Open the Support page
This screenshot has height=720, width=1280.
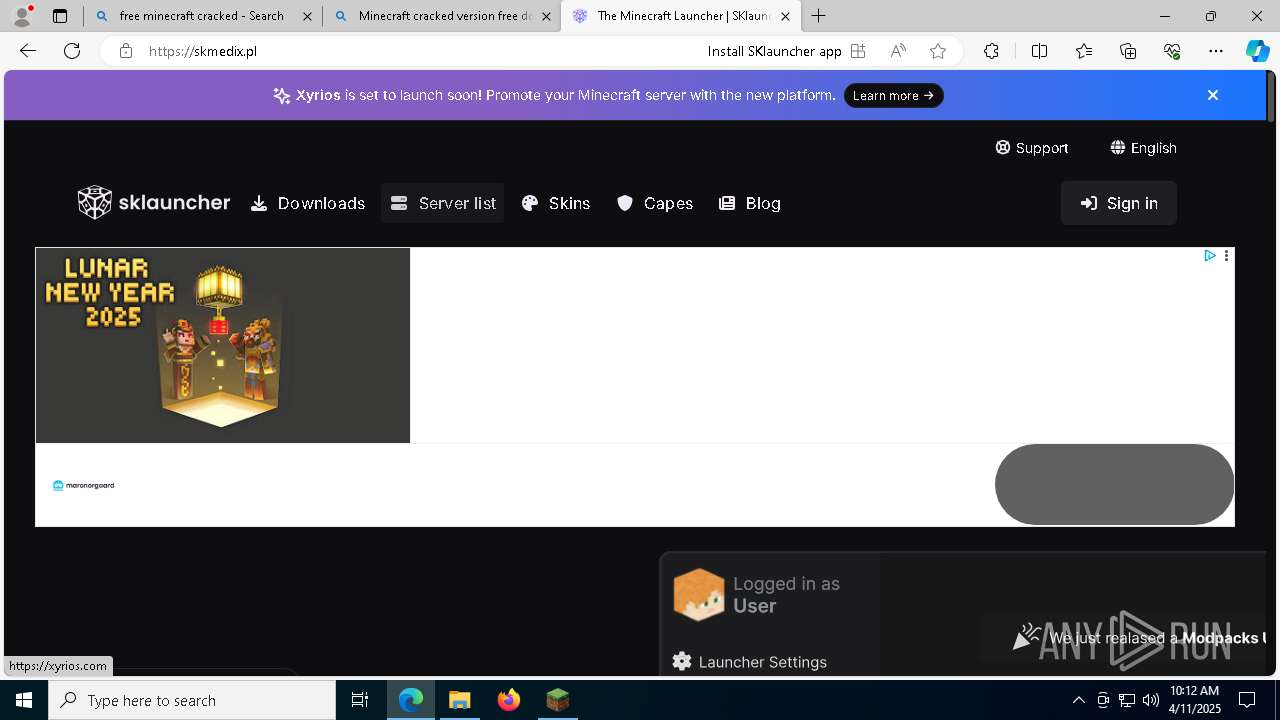tap(1032, 148)
